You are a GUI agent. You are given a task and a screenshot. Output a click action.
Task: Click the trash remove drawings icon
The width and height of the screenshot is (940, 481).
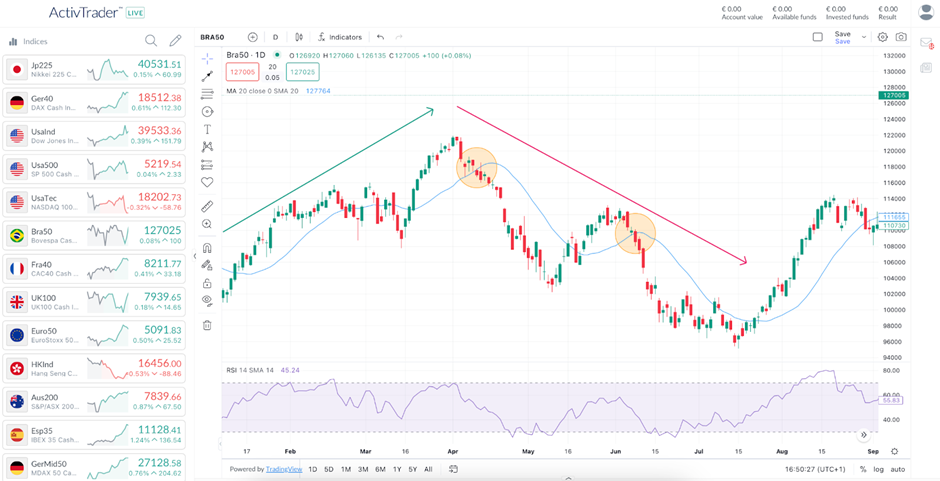pos(207,325)
